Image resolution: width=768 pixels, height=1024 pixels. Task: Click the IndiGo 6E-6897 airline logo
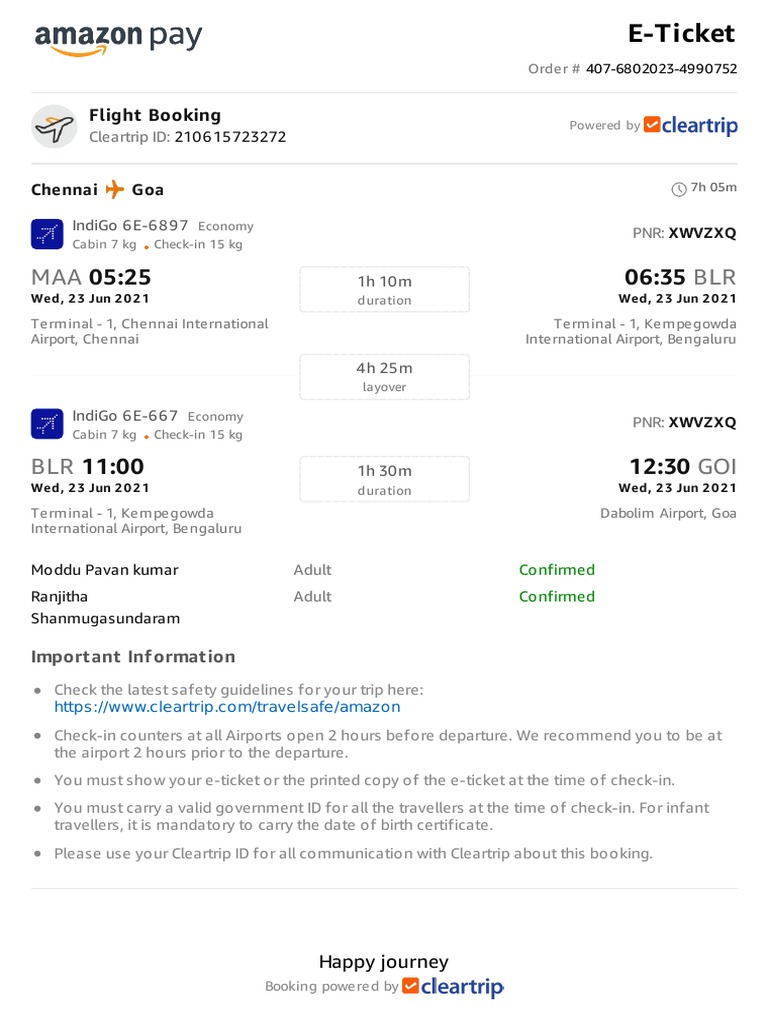[x=47, y=234]
